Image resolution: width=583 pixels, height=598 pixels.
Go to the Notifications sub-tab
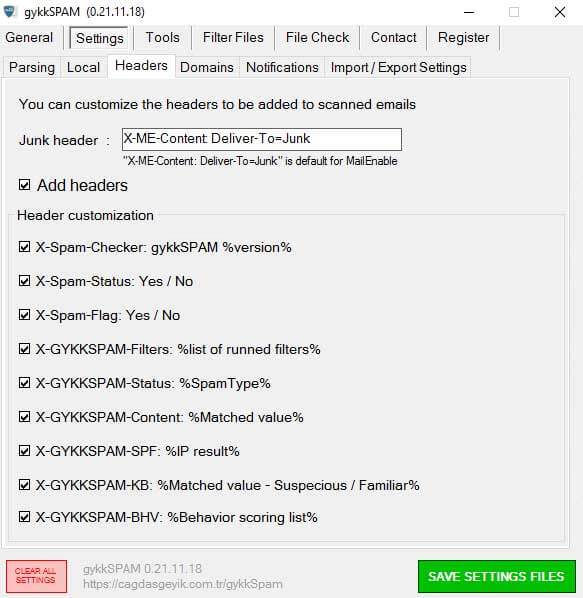tap(282, 67)
